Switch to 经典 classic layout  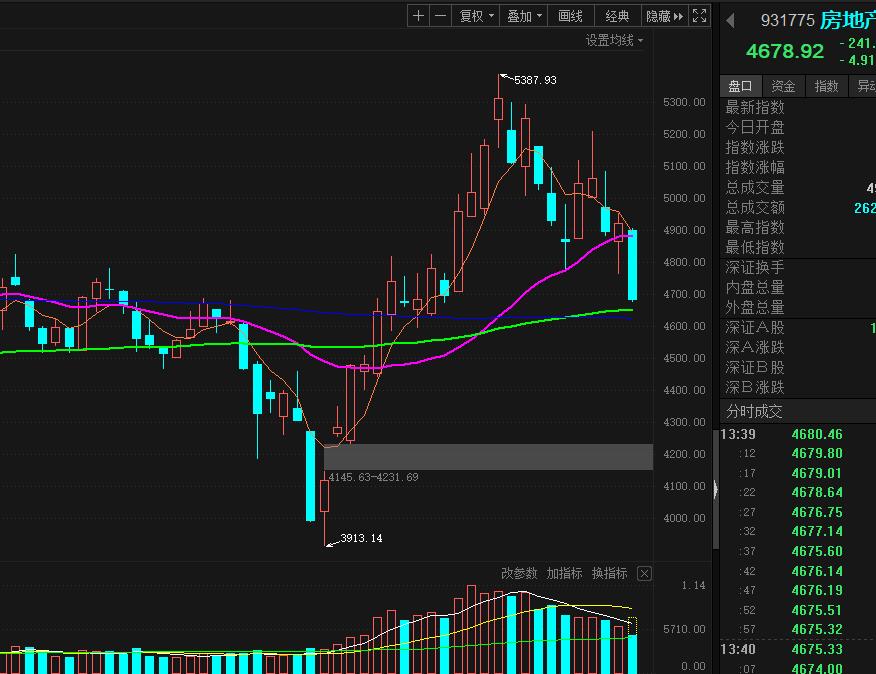(617, 16)
